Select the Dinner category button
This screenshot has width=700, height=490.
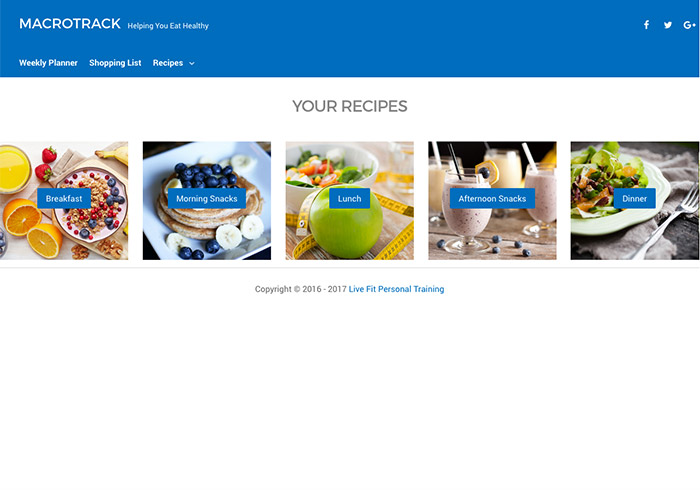(x=634, y=199)
